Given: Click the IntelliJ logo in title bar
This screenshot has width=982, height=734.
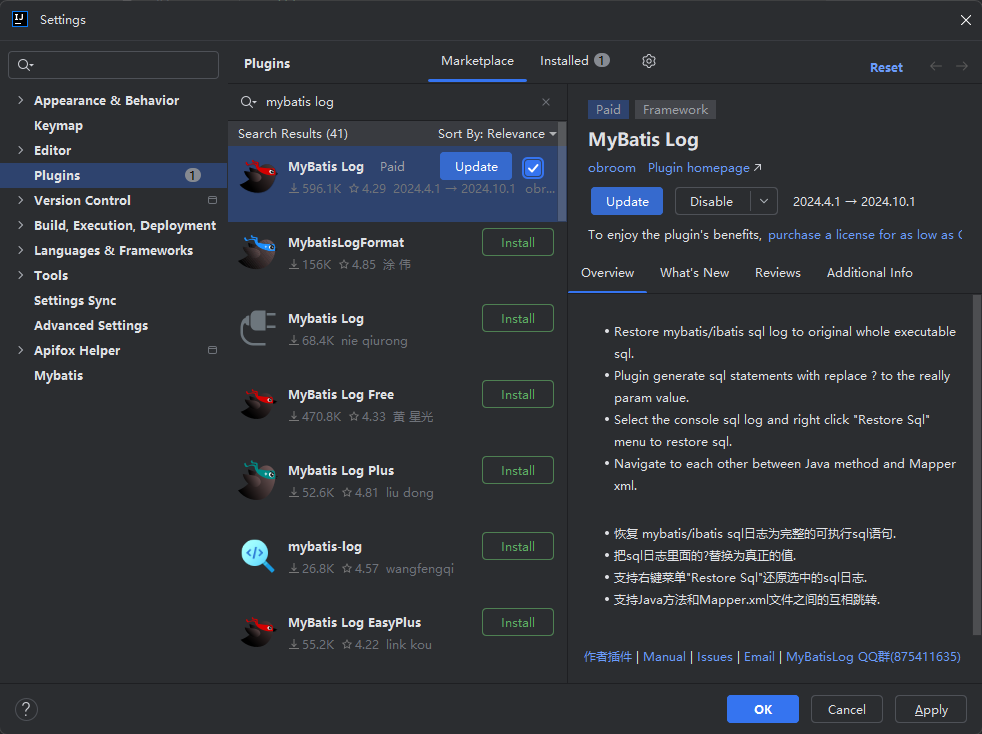Looking at the screenshot, I should (20, 19).
